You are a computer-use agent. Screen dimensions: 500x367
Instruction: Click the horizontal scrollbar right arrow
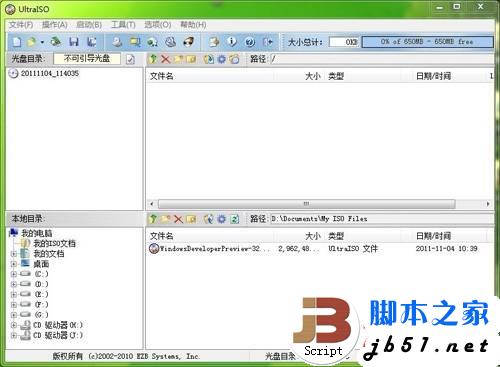tap(488, 204)
